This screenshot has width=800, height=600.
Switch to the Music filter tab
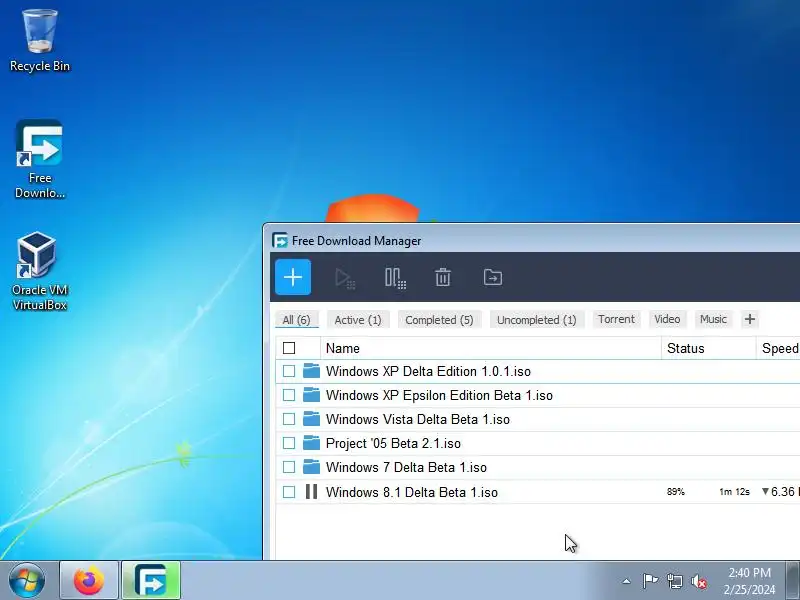tap(713, 319)
